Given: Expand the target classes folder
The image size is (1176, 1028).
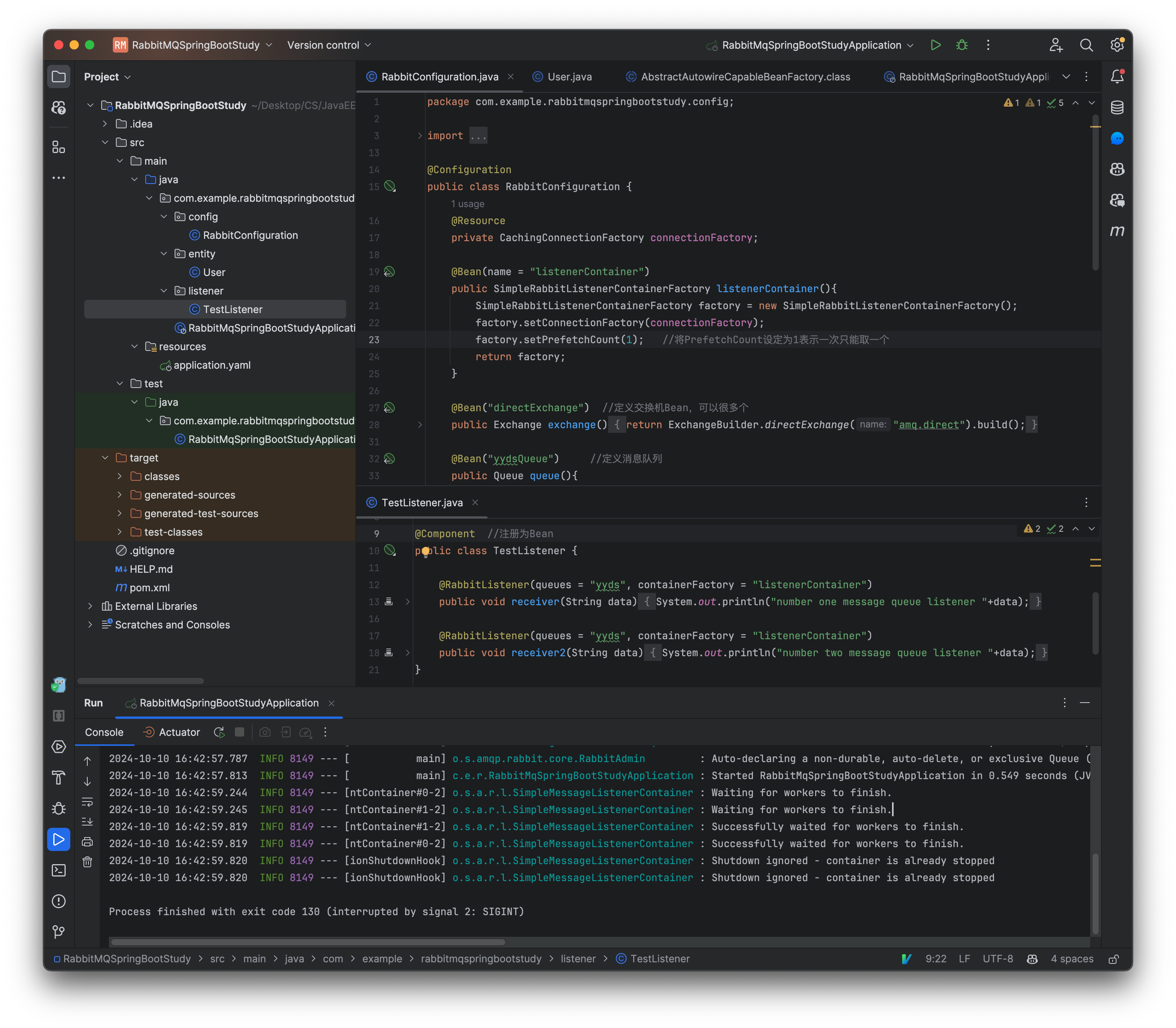Looking at the screenshot, I should 120,476.
